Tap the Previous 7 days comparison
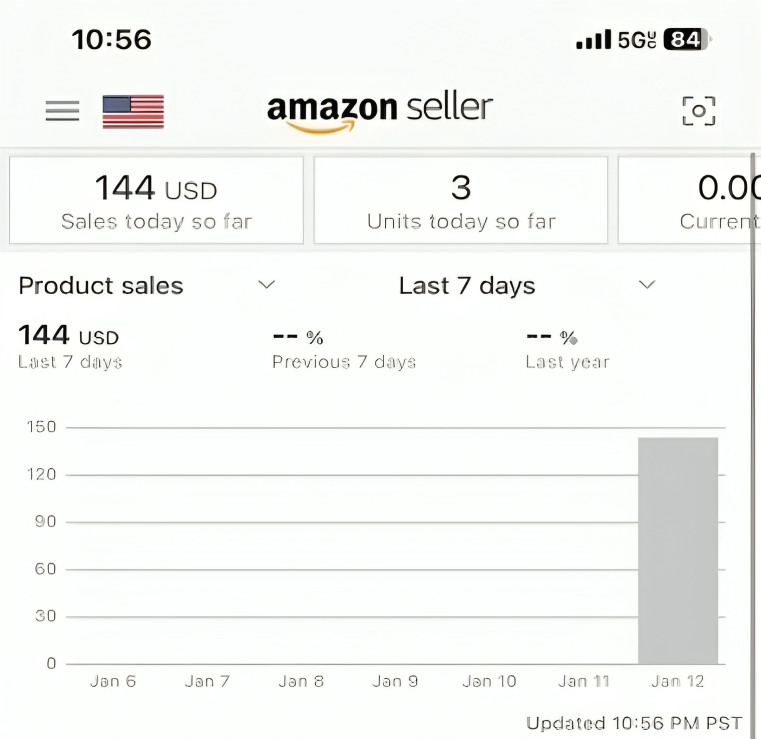761x739 pixels. click(344, 348)
